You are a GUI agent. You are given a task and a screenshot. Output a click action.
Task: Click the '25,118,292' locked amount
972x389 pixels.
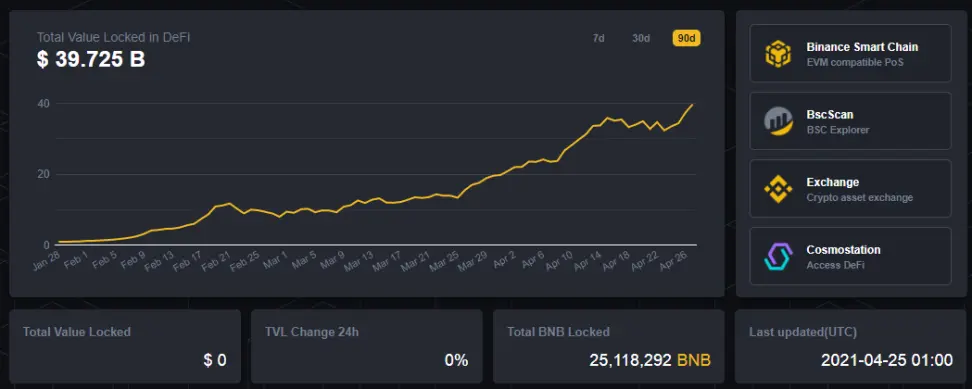pos(630,361)
